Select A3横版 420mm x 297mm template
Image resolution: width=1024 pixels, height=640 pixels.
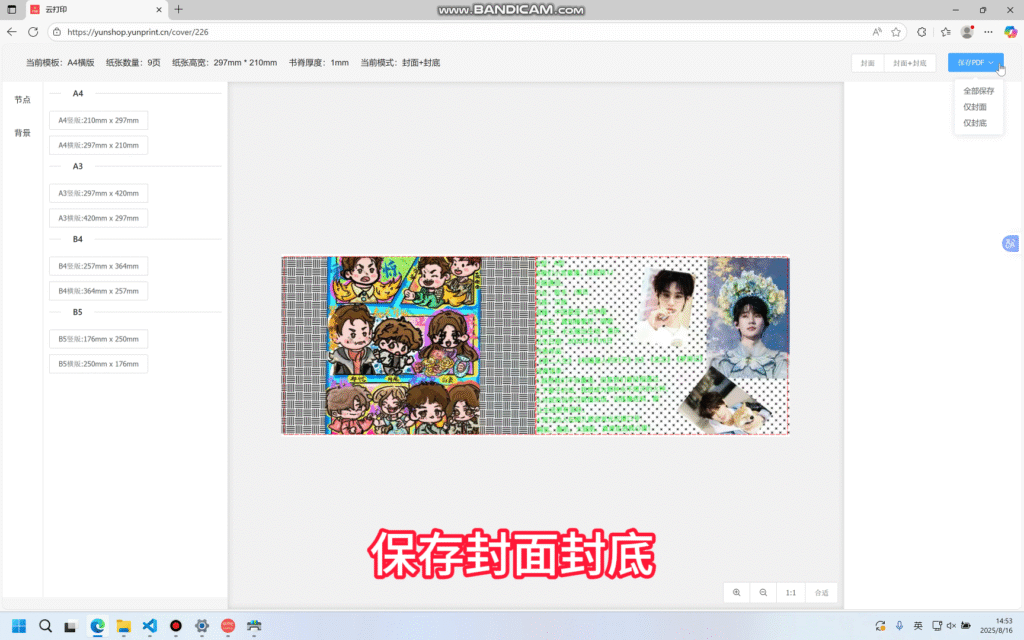pyautogui.click(x=99, y=218)
